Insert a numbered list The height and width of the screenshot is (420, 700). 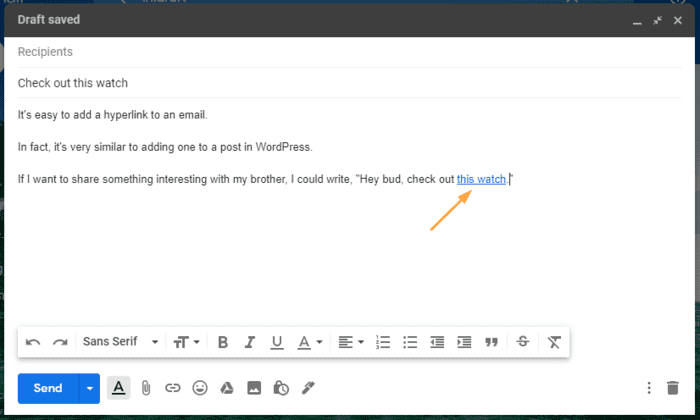(x=383, y=342)
